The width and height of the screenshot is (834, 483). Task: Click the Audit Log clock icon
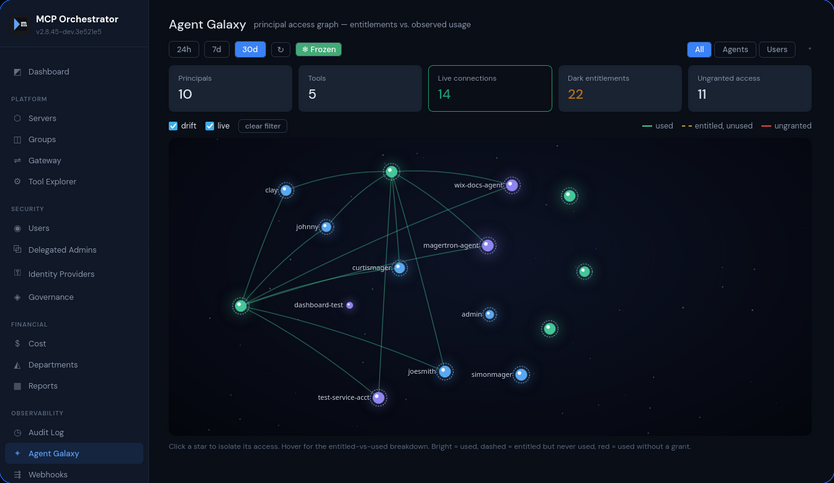pos(17,432)
